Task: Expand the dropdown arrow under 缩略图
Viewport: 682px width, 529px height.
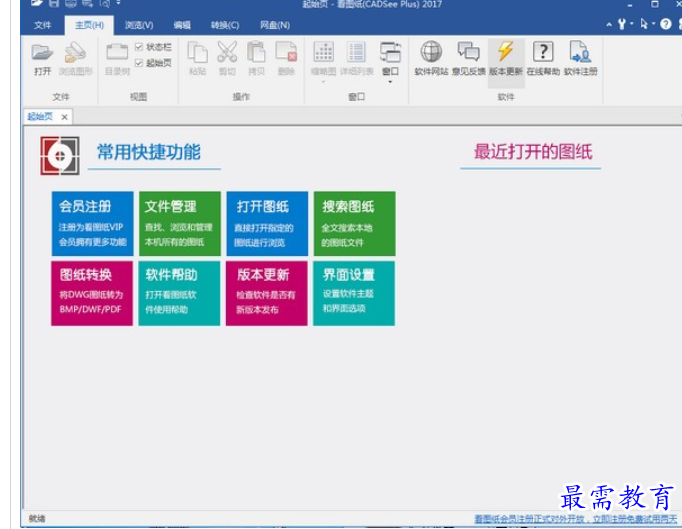Action: coord(324,82)
